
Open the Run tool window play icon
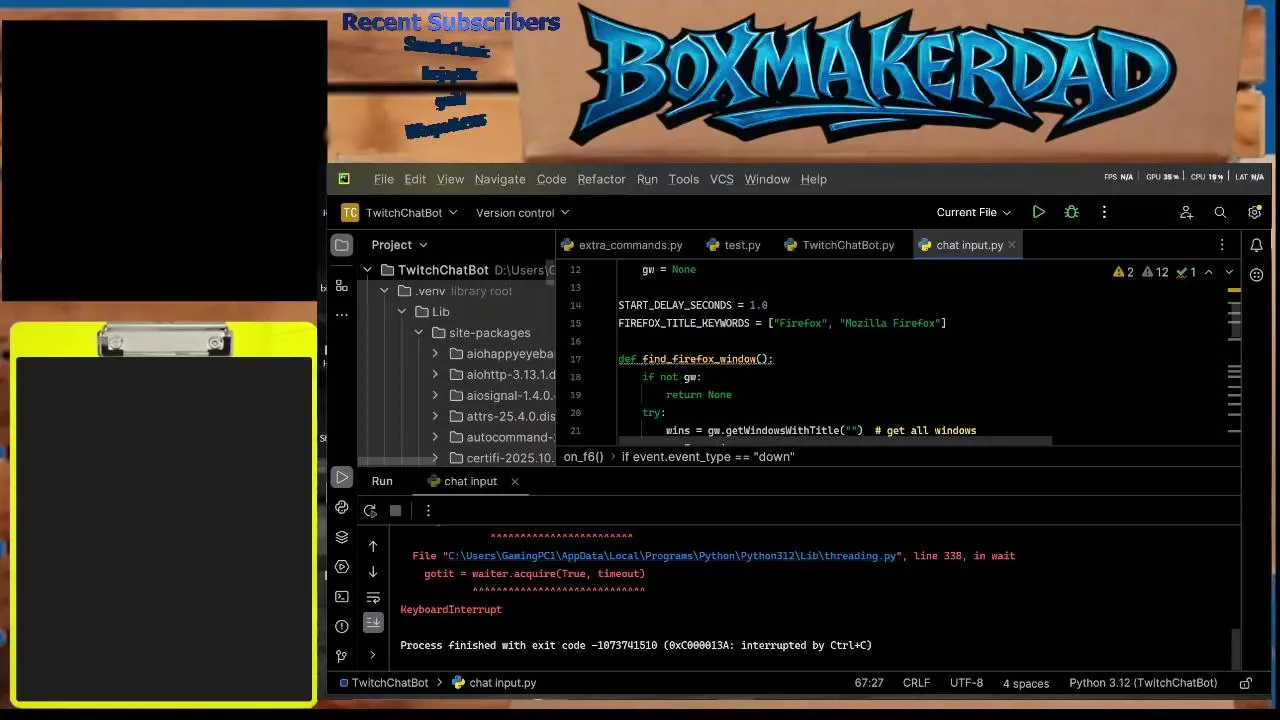coord(342,478)
